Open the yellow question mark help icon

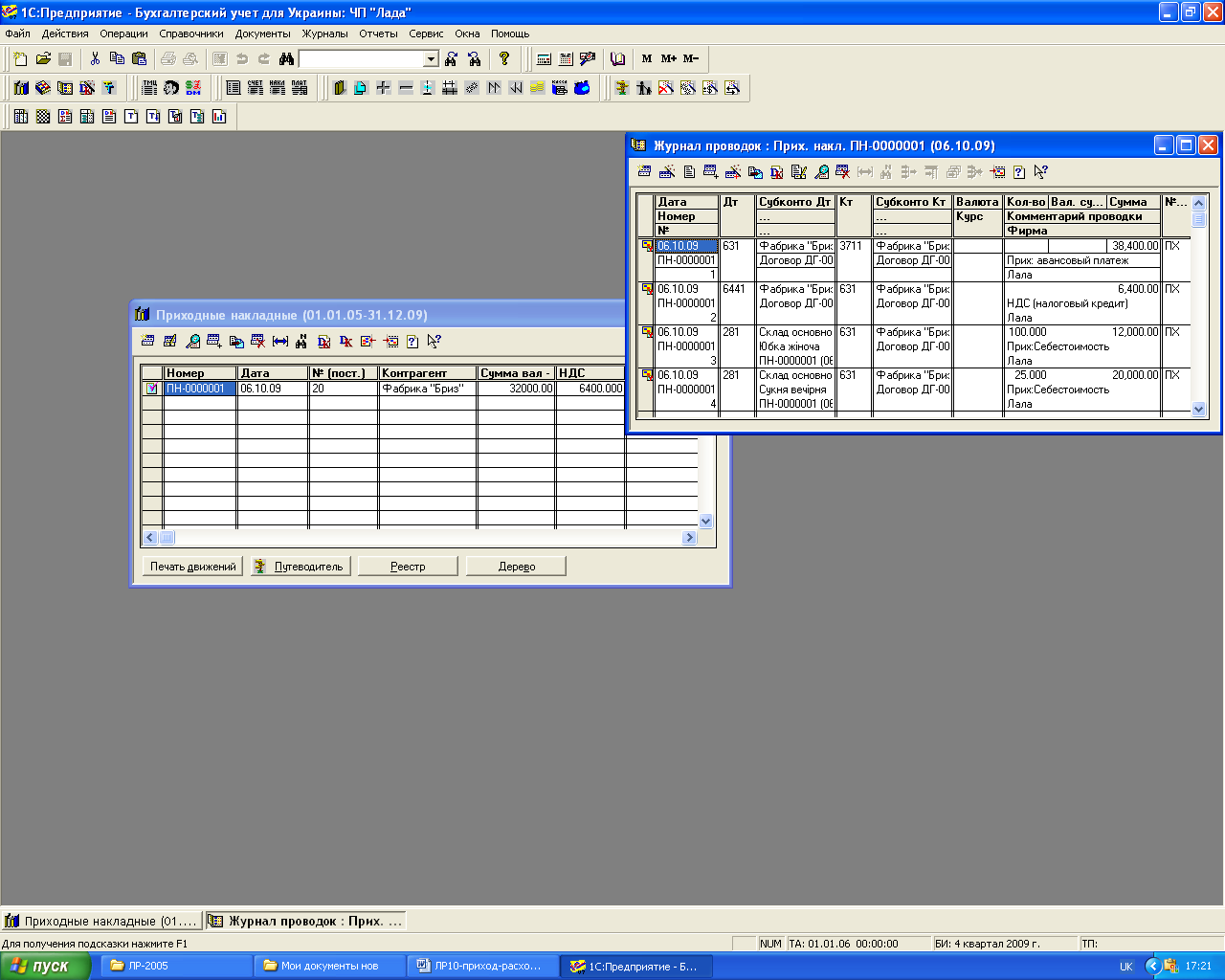click(x=504, y=58)
